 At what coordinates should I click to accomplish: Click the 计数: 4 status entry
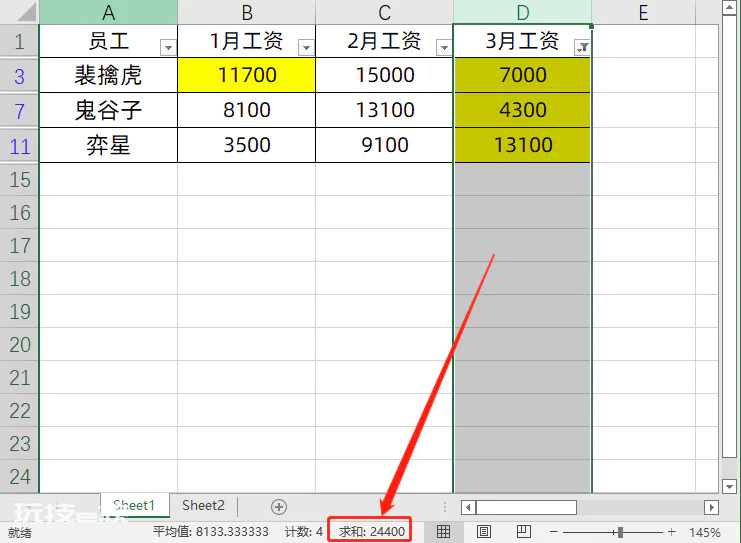[x=304, y=532]
